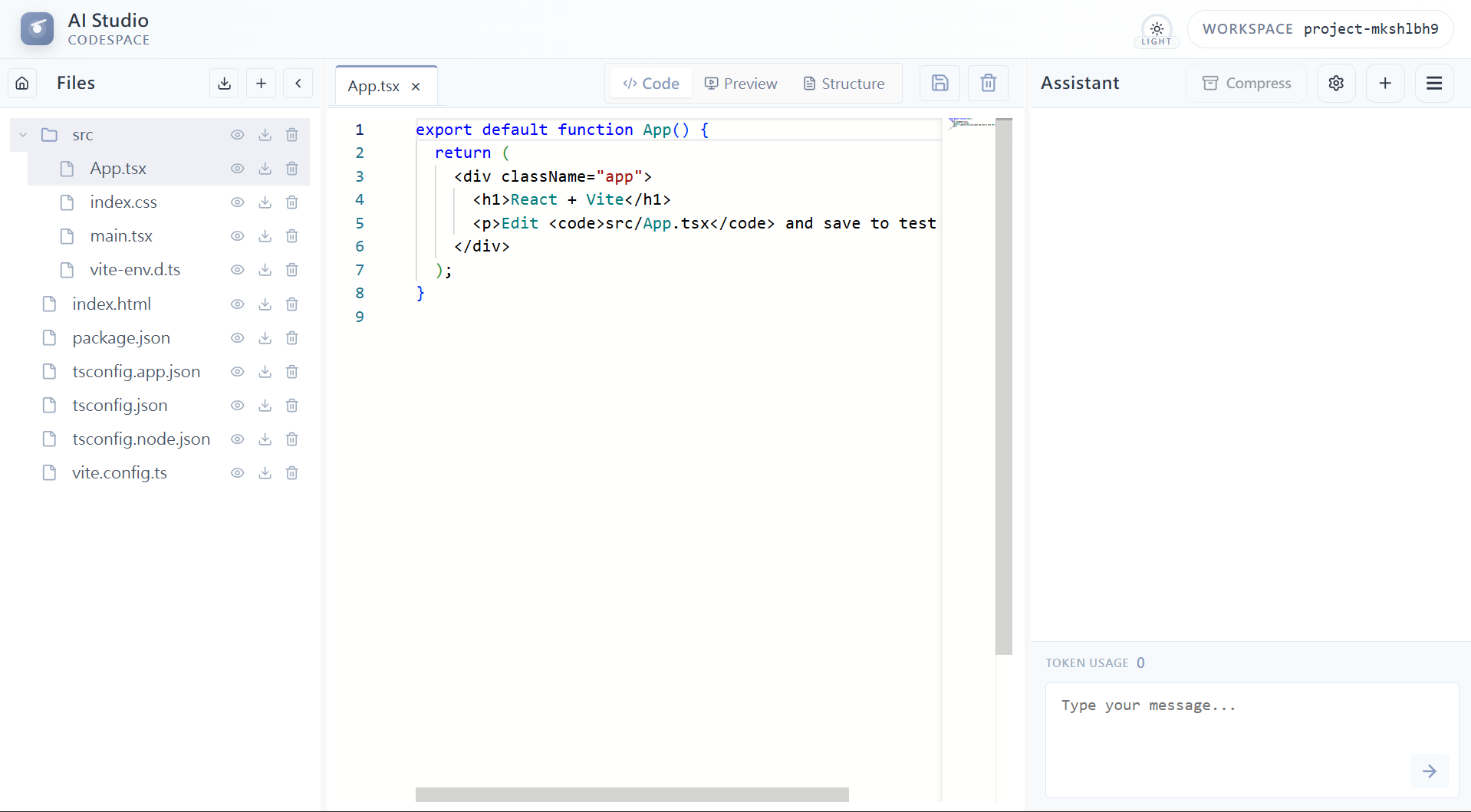
Task: Open the Workspace project-mkshlbh9 selector
Action: [1320, 29]
